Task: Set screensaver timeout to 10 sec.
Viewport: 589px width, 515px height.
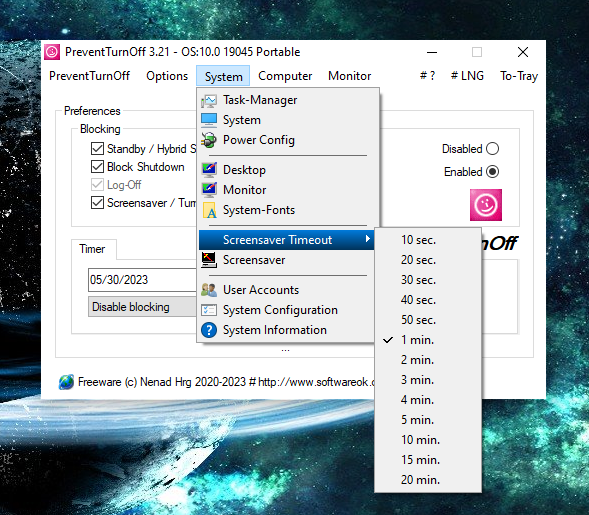Action: click(x=428, y=240)
